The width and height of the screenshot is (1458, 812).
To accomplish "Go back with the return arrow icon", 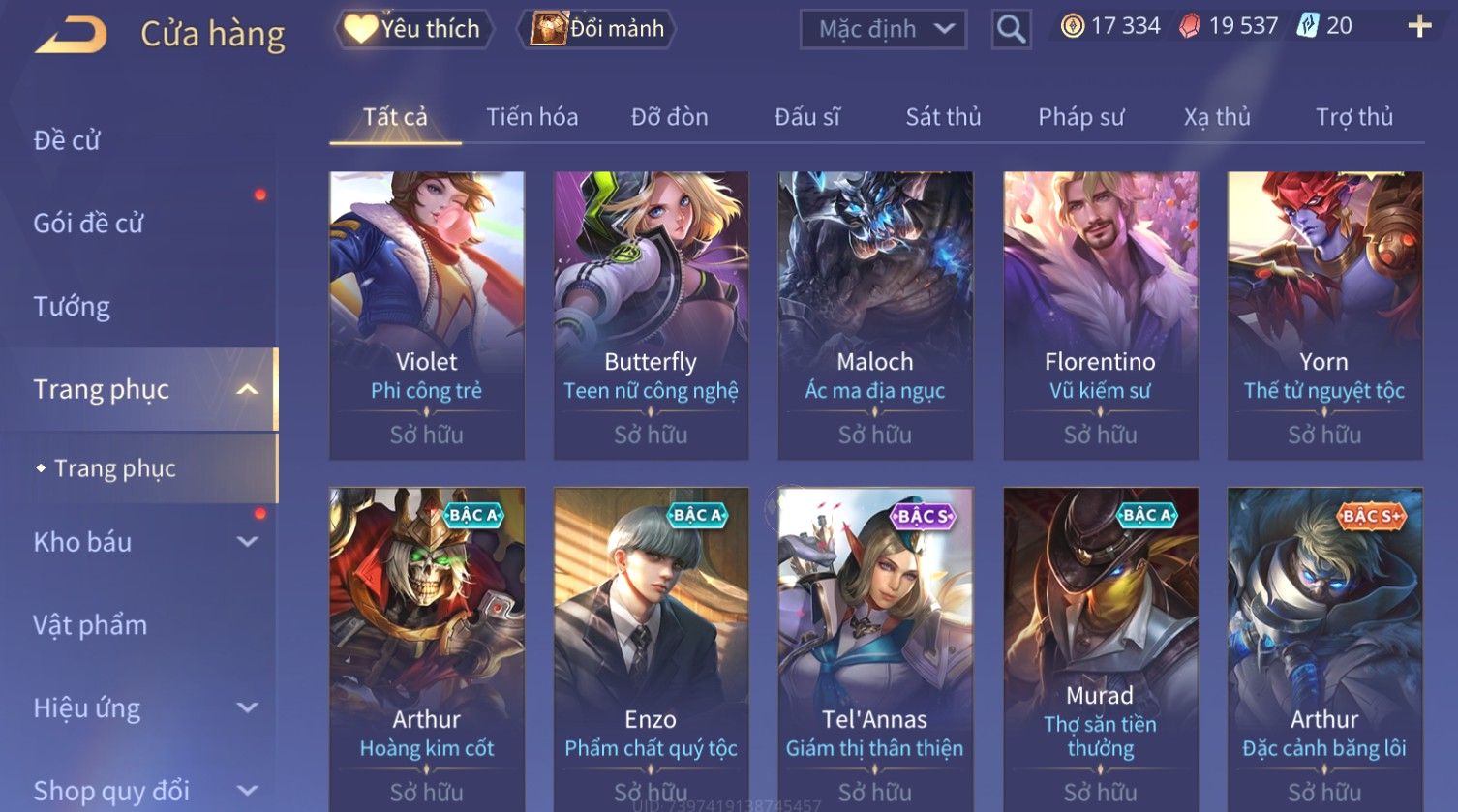I will coord(71,34).
